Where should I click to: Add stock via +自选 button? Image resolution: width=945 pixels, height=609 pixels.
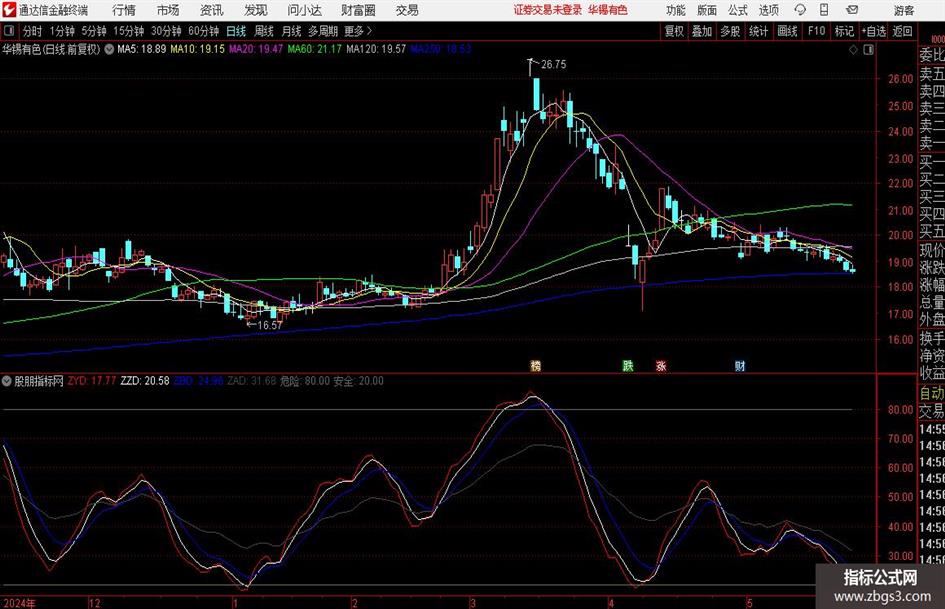[874, 31]
